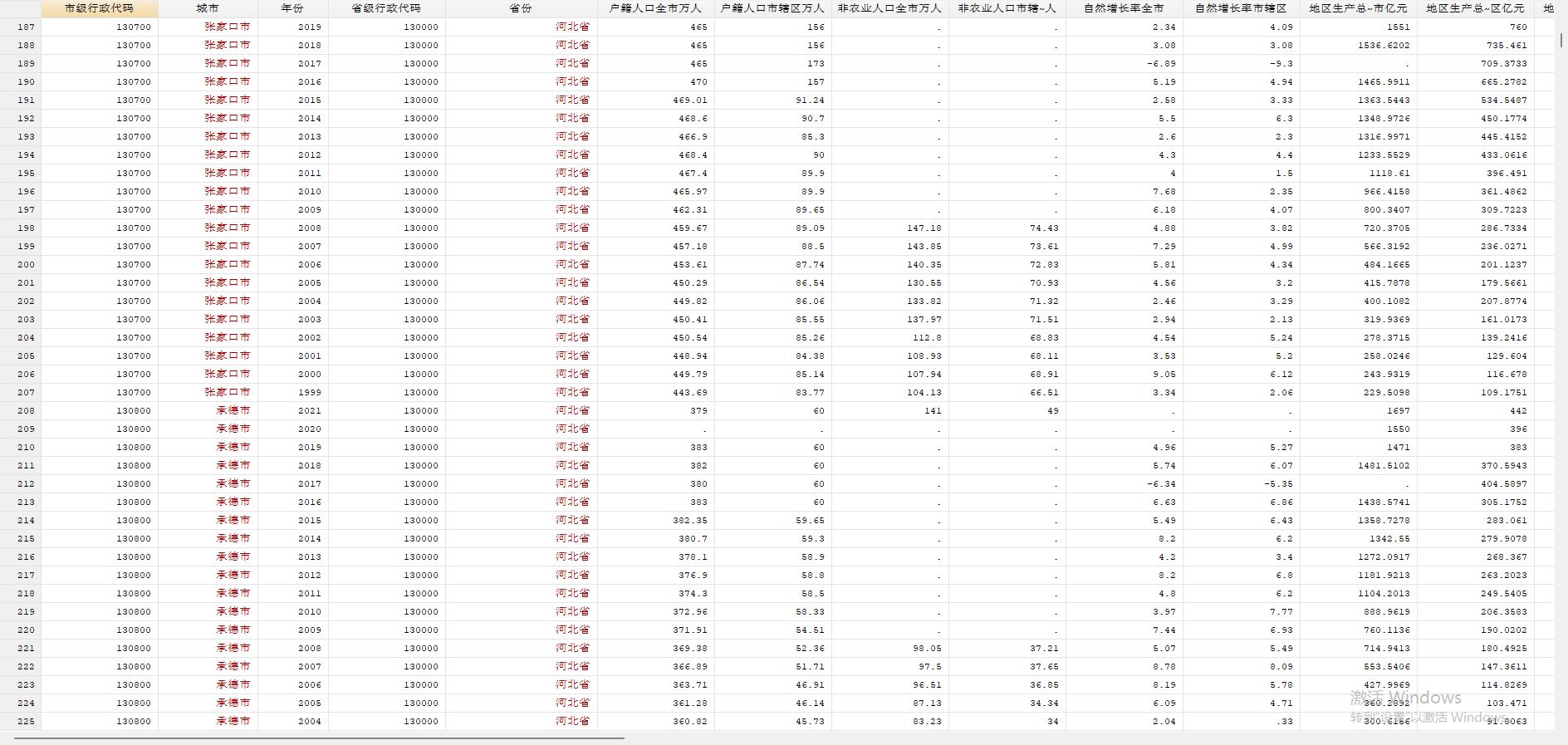Click the cell containing 68.83
This screenshot has height=745, width=1568.
point(1007,338)
